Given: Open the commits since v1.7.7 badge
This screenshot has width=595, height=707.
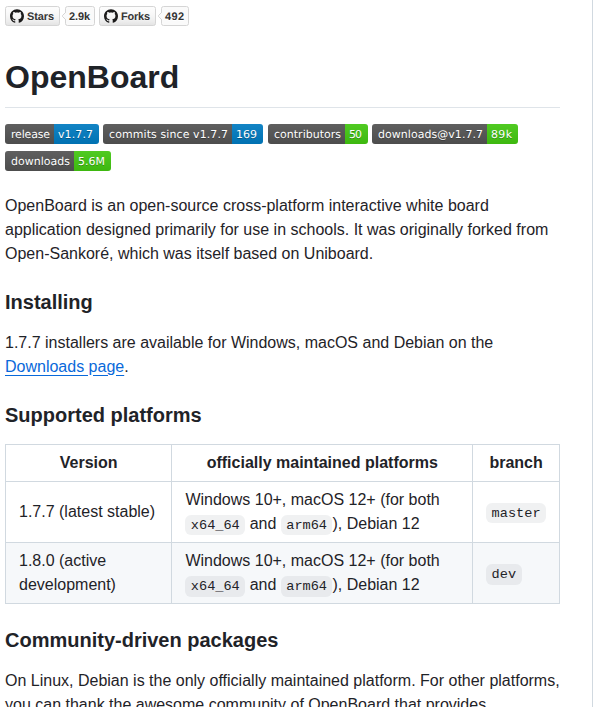Looking at the screenshot, I should coord(183,134).
